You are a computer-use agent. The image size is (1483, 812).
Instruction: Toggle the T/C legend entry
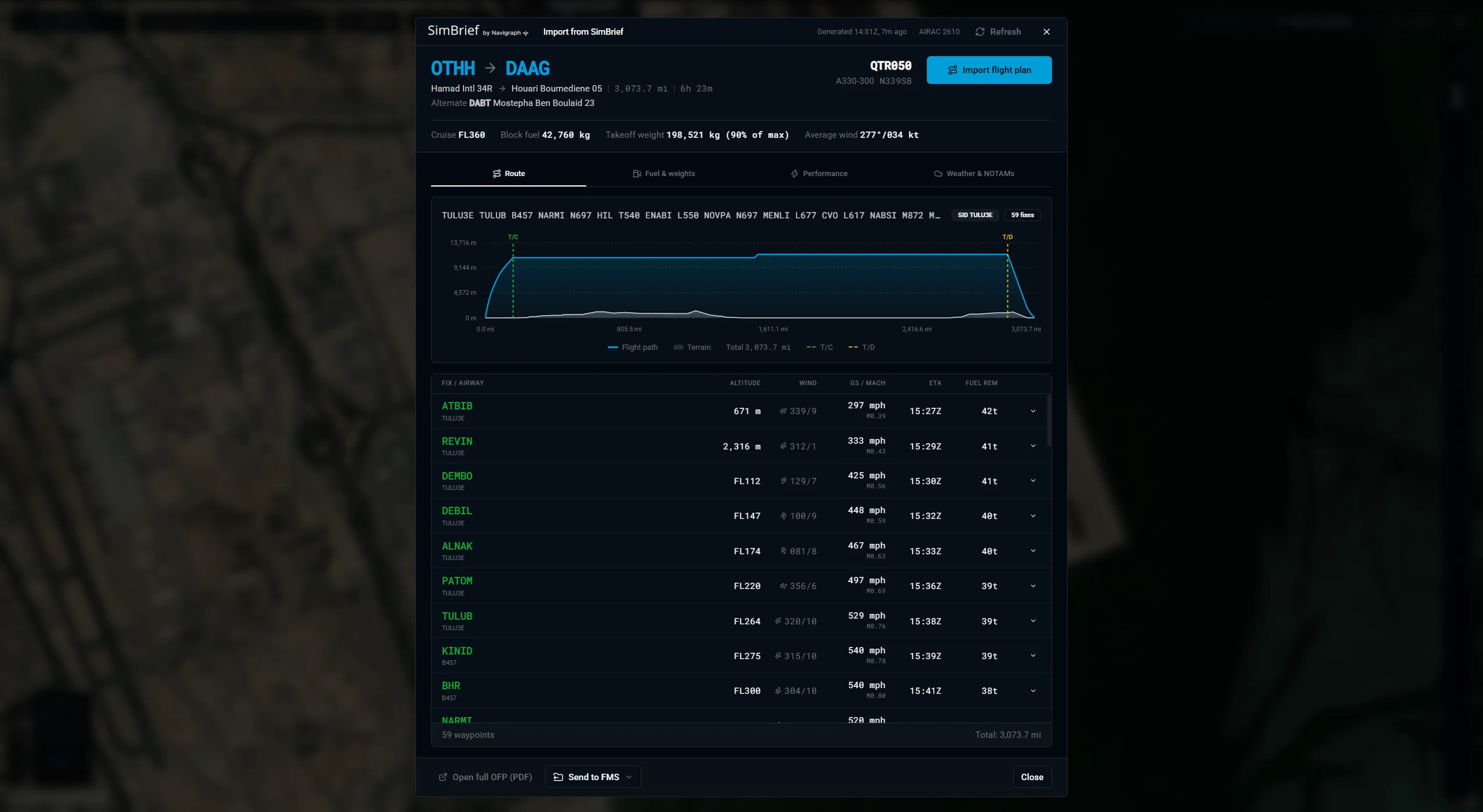point(820,348)
